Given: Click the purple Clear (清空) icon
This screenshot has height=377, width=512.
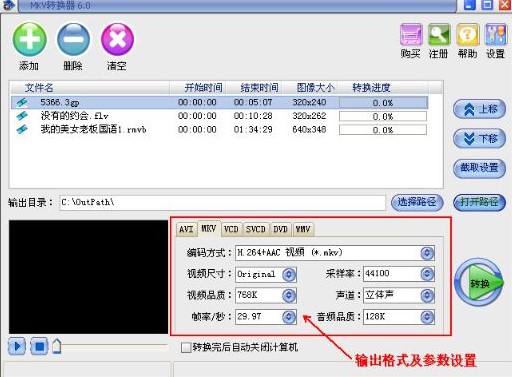Looking at the screenshot, I should (117, 39).
